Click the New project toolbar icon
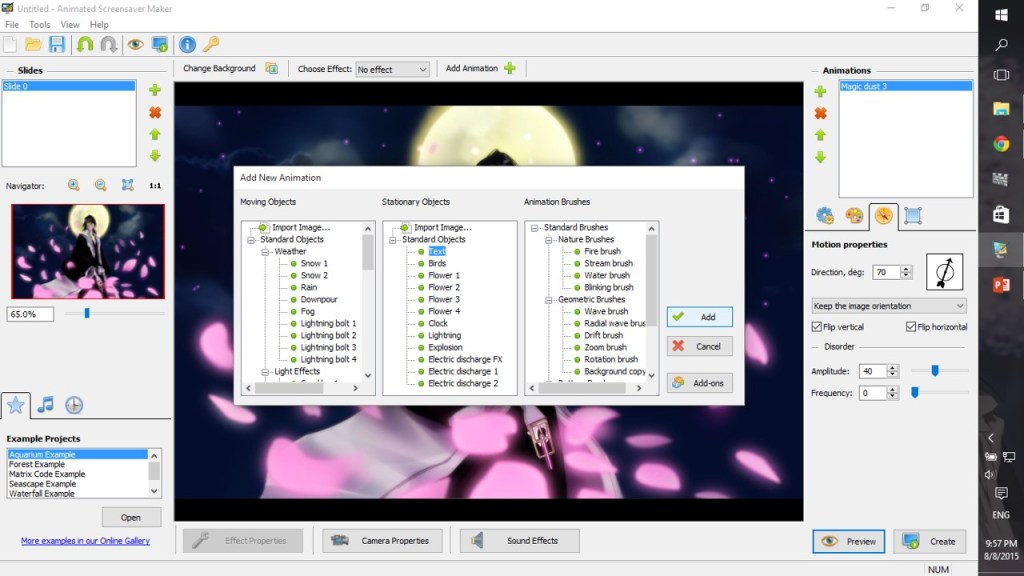 [x=10, y=44]
